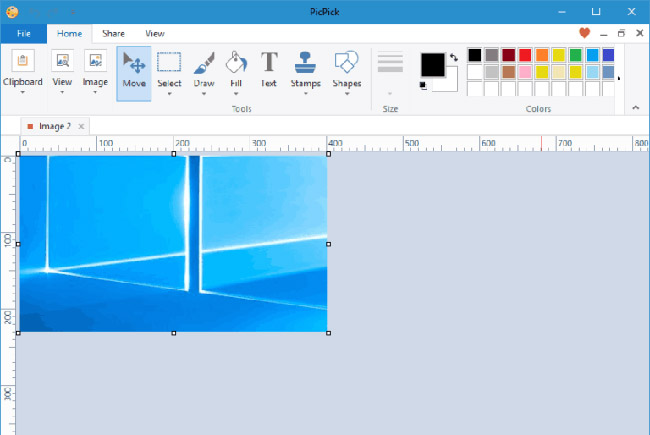Restore down the document window in ribbon bar
This screenshot has width=650, height=435.
point(621,33)
